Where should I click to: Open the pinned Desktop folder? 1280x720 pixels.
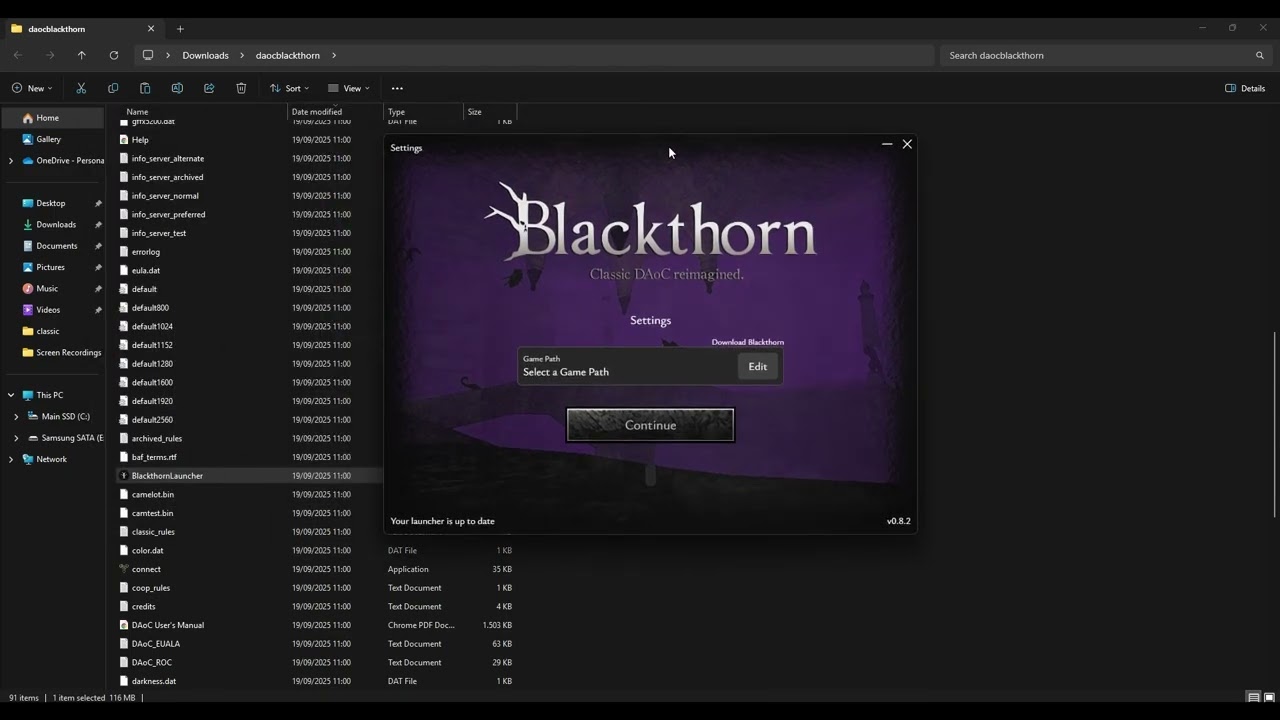coord(52,203)
